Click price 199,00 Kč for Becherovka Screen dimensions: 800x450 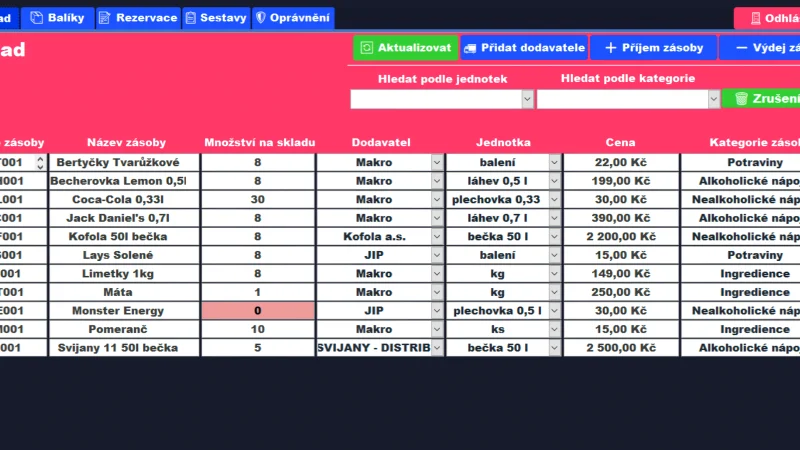tap(621, 181)
